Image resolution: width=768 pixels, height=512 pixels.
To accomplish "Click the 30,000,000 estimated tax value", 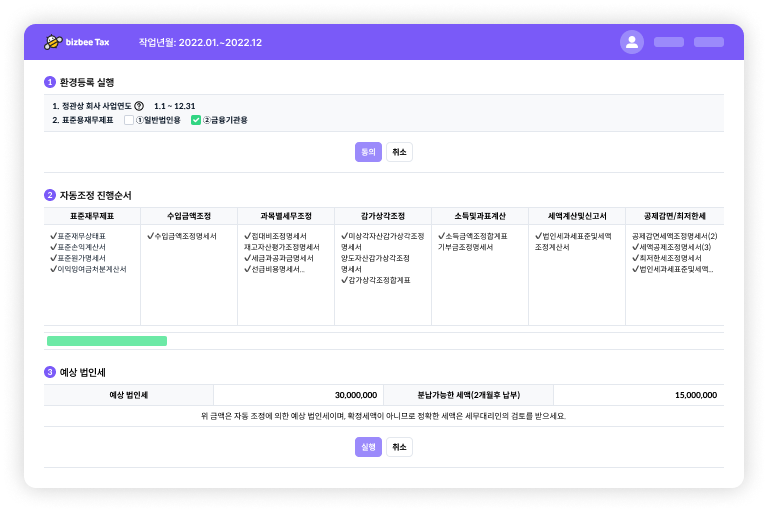I will tap(355, 395).
